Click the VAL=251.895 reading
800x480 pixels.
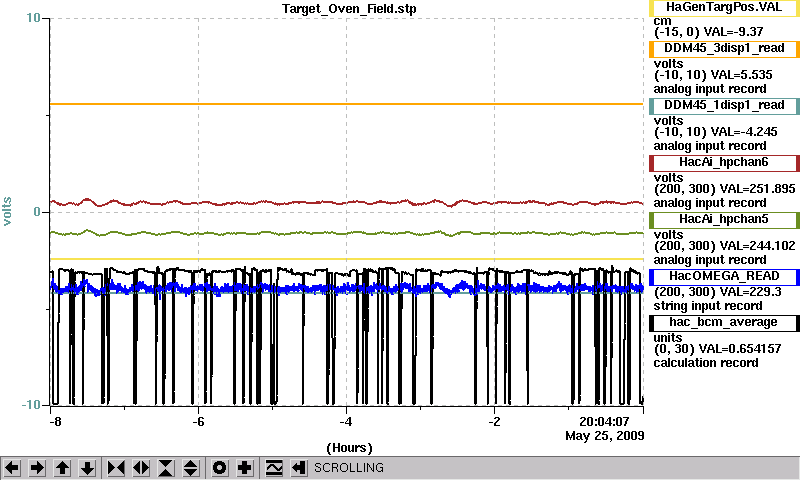tap(757, 189)
